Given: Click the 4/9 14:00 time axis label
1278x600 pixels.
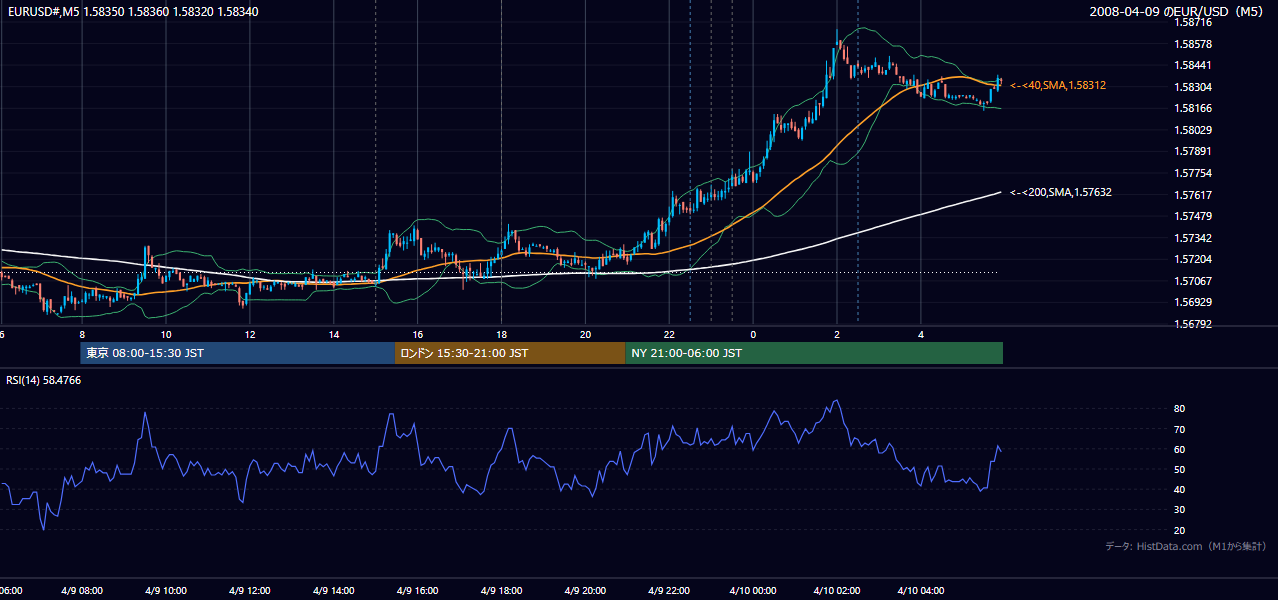Looking at the screenshot, I should pos(334,590).
